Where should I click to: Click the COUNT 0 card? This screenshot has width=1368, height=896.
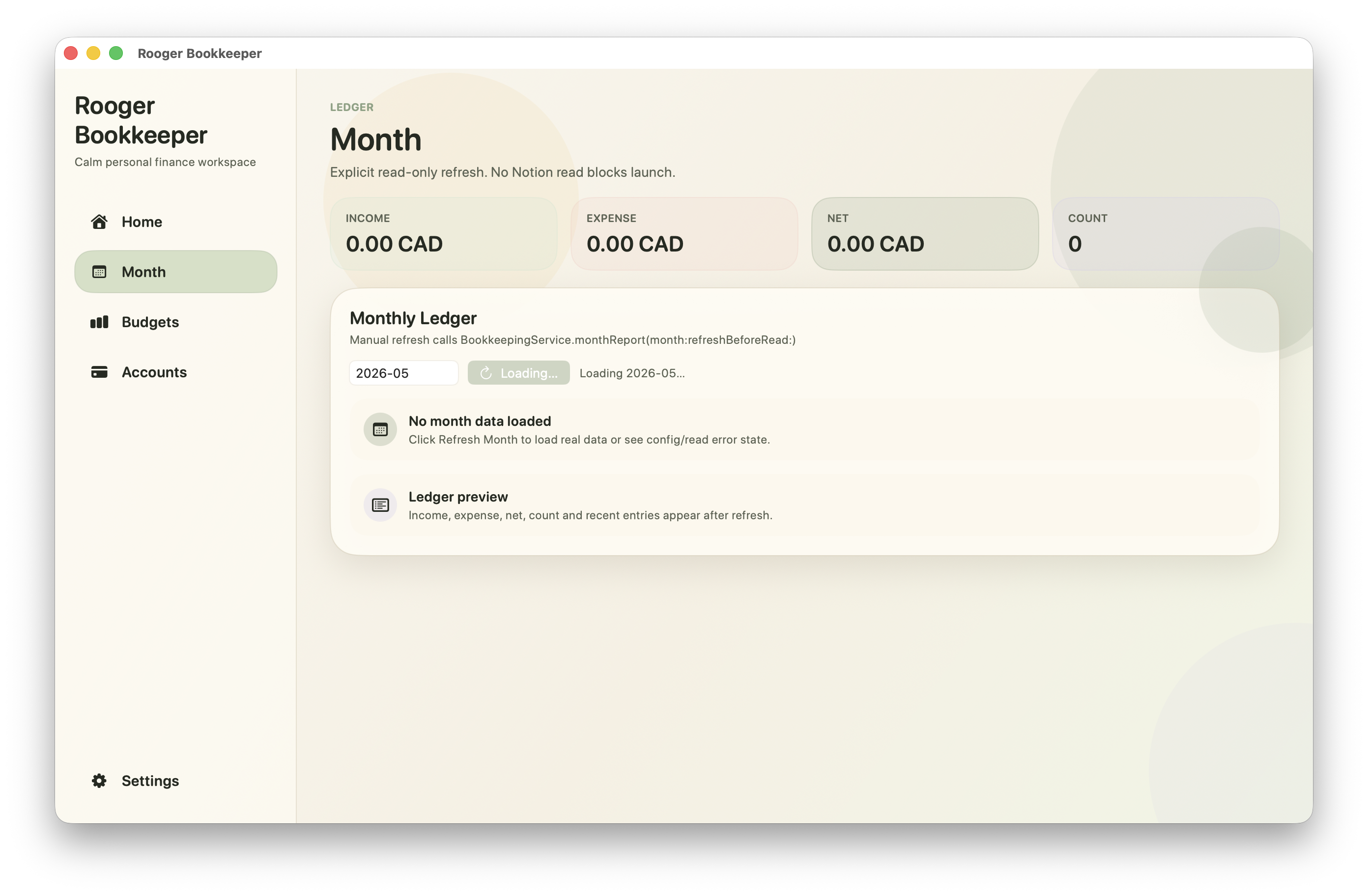click(1166, 234)
